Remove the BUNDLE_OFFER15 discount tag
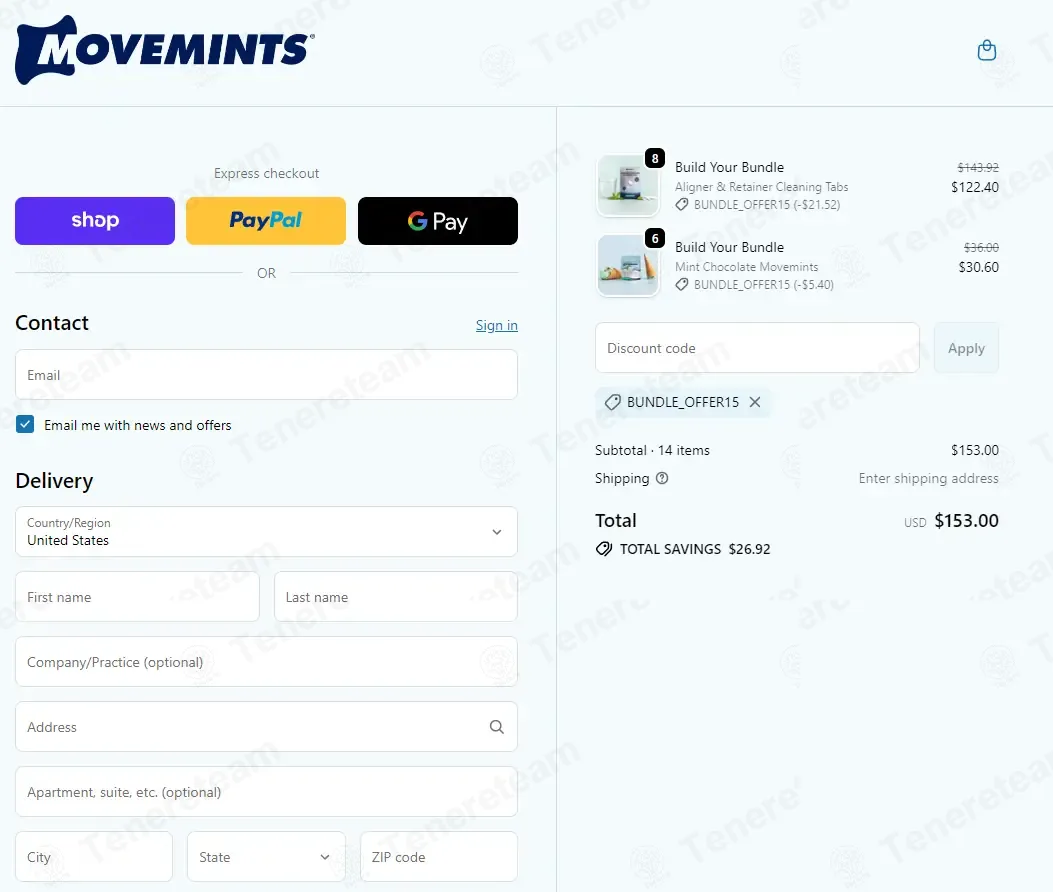This screenshot has height=892, width=1053. pos(755,402)
